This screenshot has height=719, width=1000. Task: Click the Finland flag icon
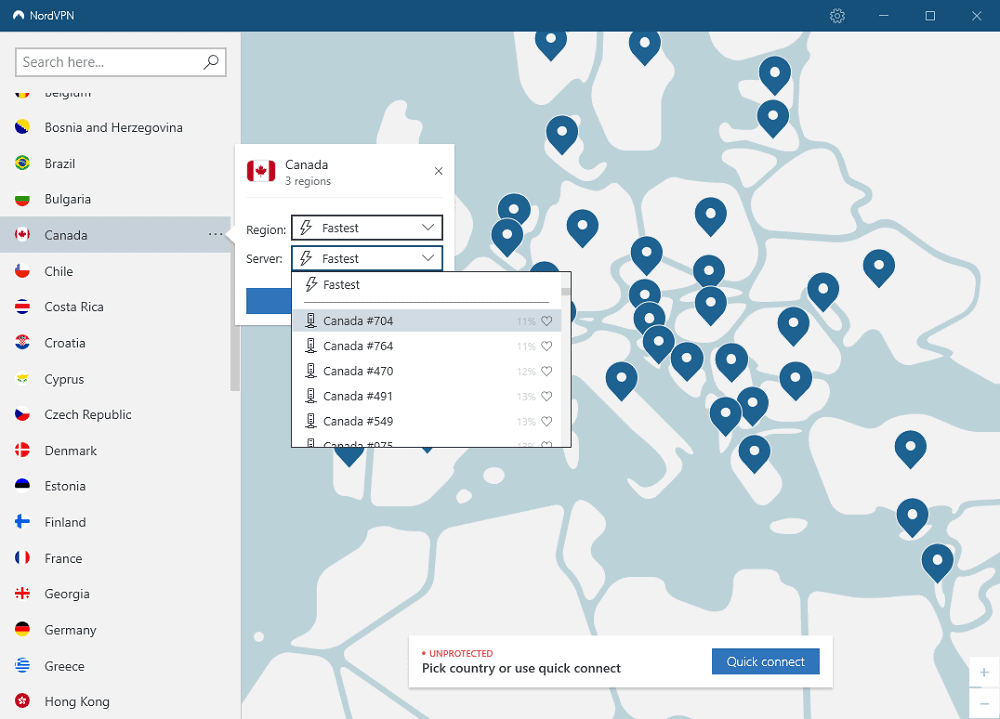coord(22,522)
